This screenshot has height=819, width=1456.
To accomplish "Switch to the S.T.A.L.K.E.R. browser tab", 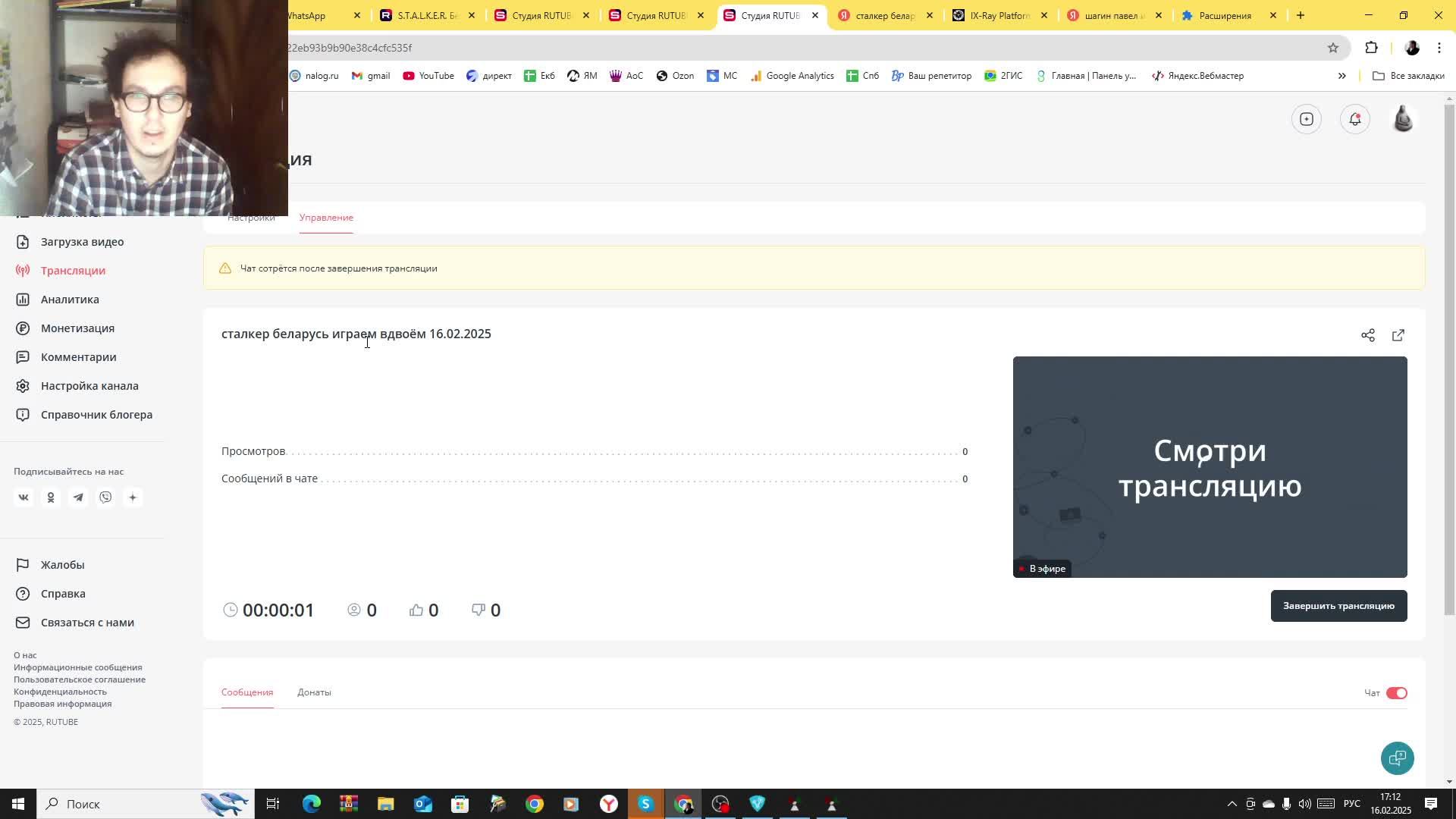I will coord(428,15).
